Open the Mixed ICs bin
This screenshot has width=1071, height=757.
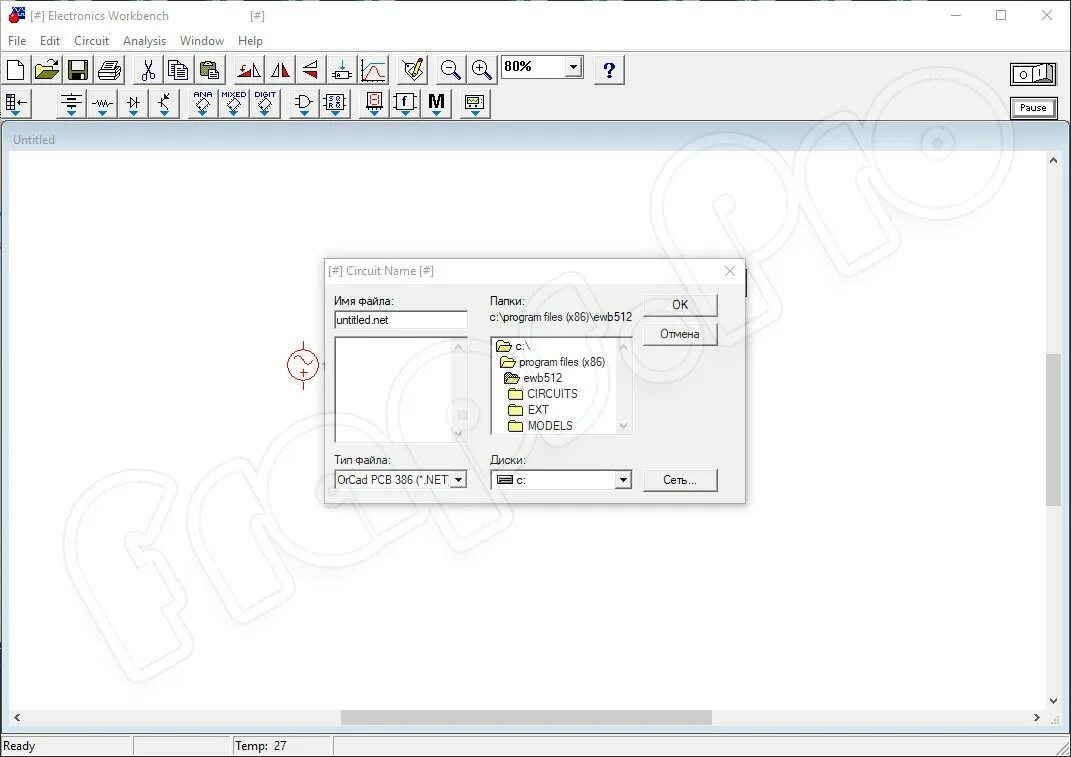(x=234, y=104)
